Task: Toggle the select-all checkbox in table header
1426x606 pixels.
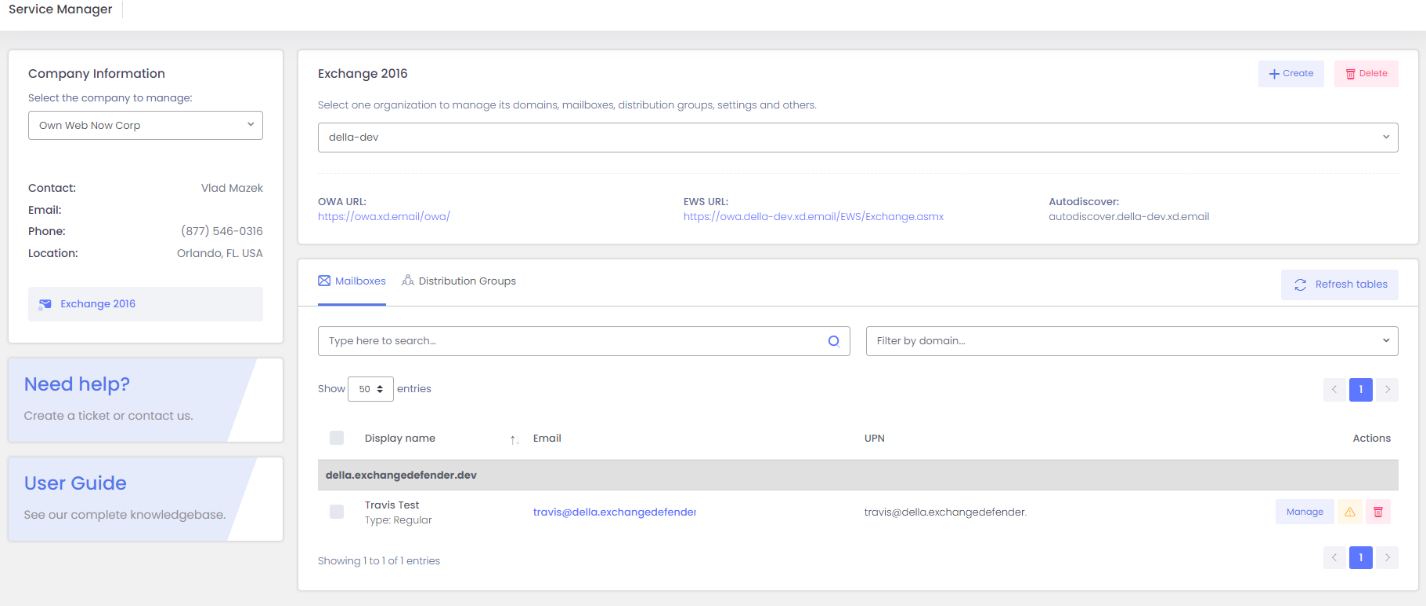Action: coord(337,438)
